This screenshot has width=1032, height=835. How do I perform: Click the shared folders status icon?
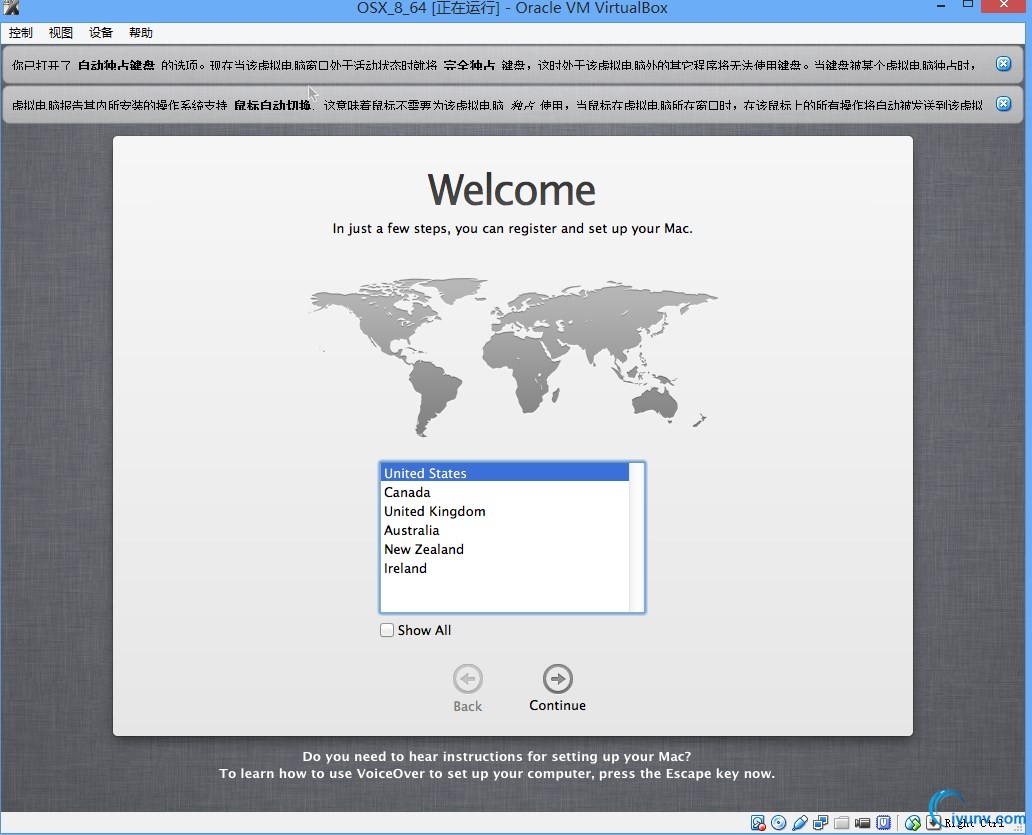842,822
